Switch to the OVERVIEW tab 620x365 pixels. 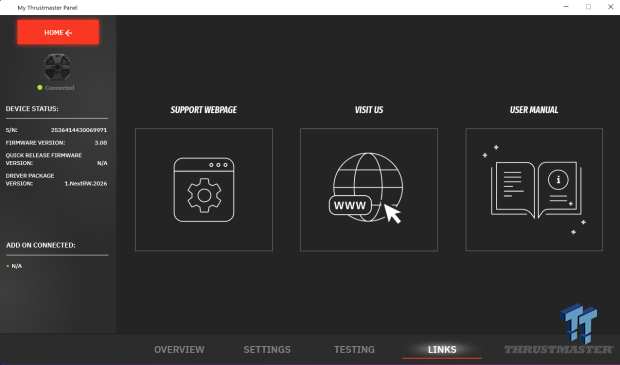point(179,350)
